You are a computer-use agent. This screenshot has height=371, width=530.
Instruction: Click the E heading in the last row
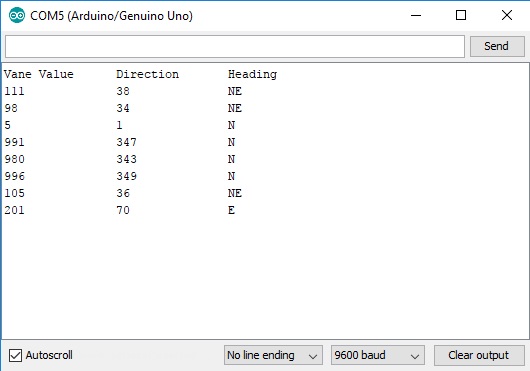tap(231, 210)
